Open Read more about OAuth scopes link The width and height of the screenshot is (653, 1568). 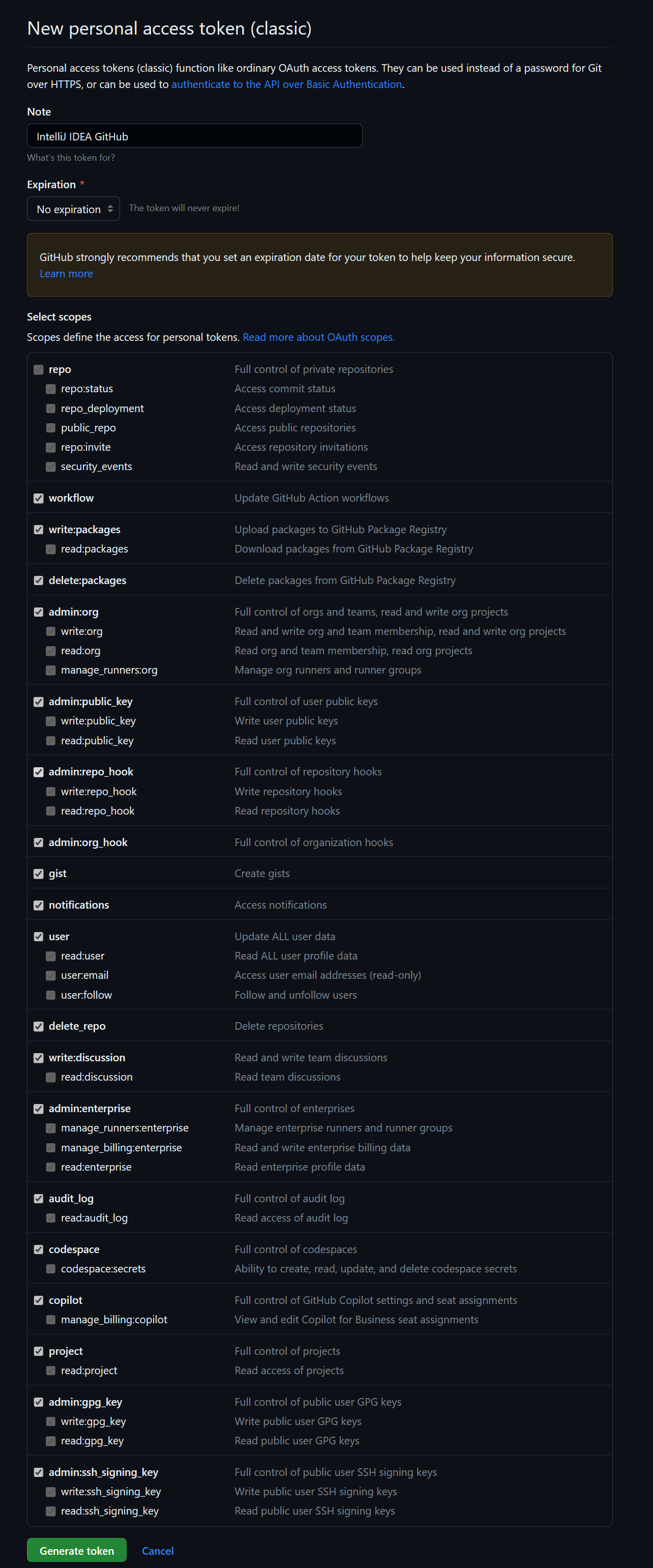click(318, 337)
